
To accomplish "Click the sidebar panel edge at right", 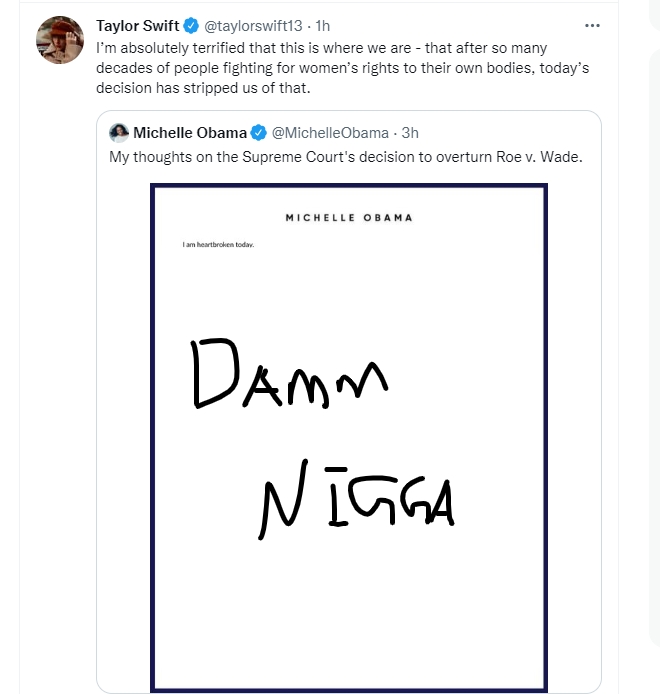I will tap(654, 347).
